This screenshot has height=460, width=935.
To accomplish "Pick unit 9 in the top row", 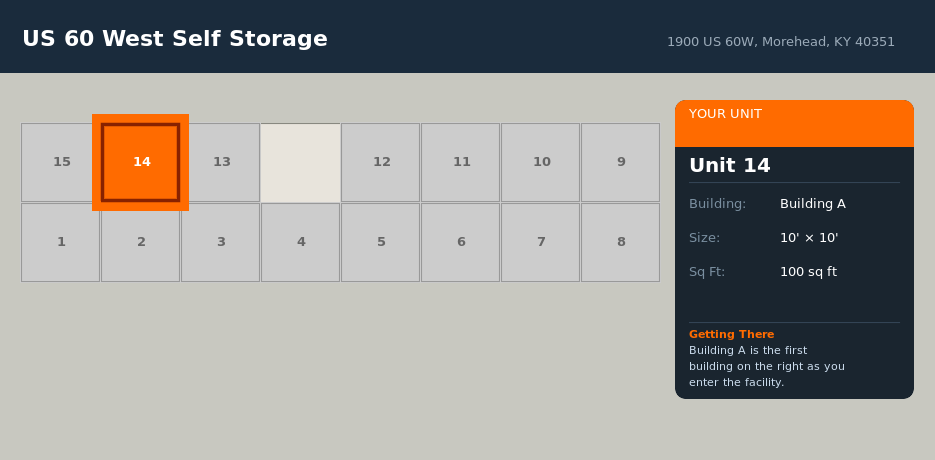I will pyautogui.click(x=620, y=162).
